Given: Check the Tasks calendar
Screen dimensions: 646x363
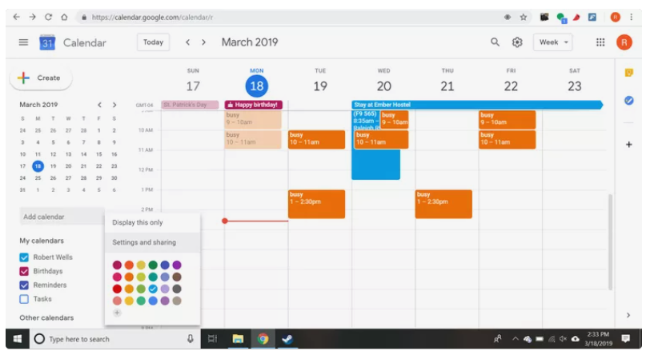Looking at the screenshot, I should 24,299.
